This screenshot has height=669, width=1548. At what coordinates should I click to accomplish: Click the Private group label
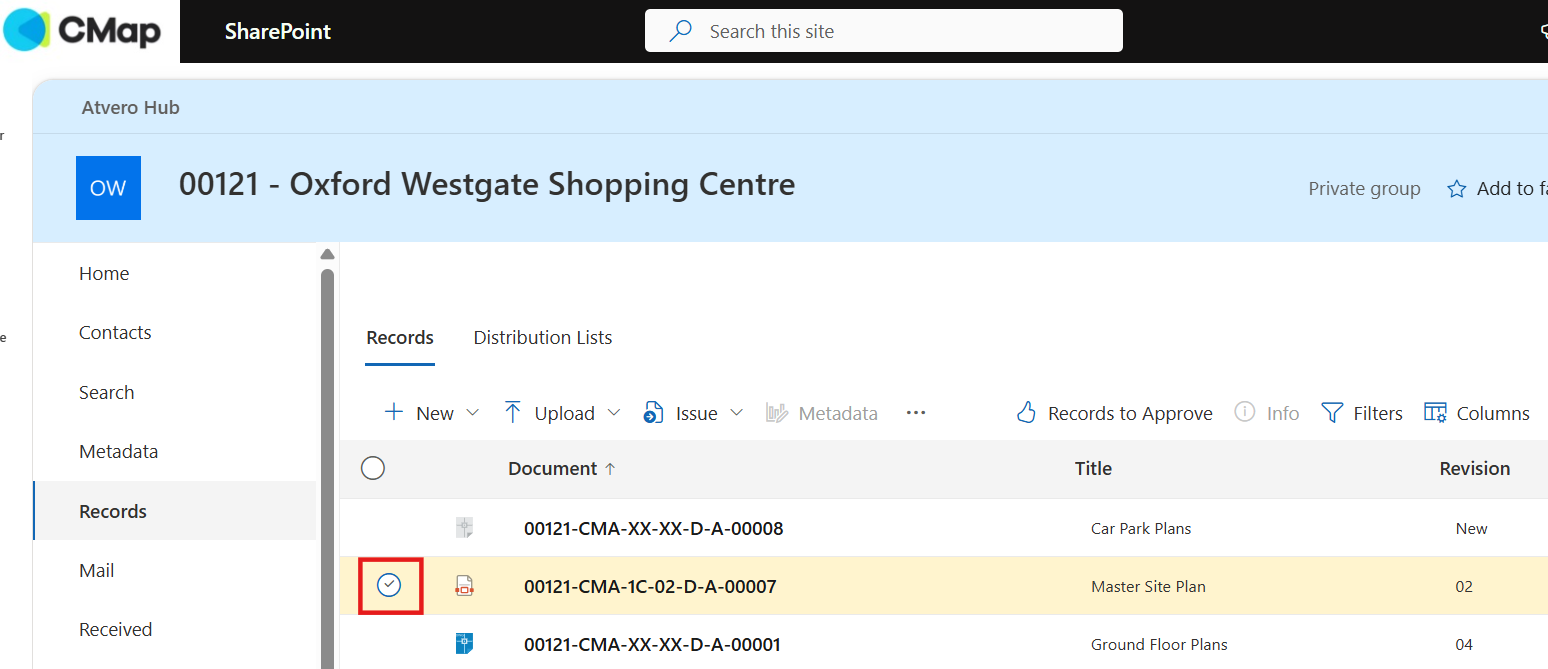1364,189
